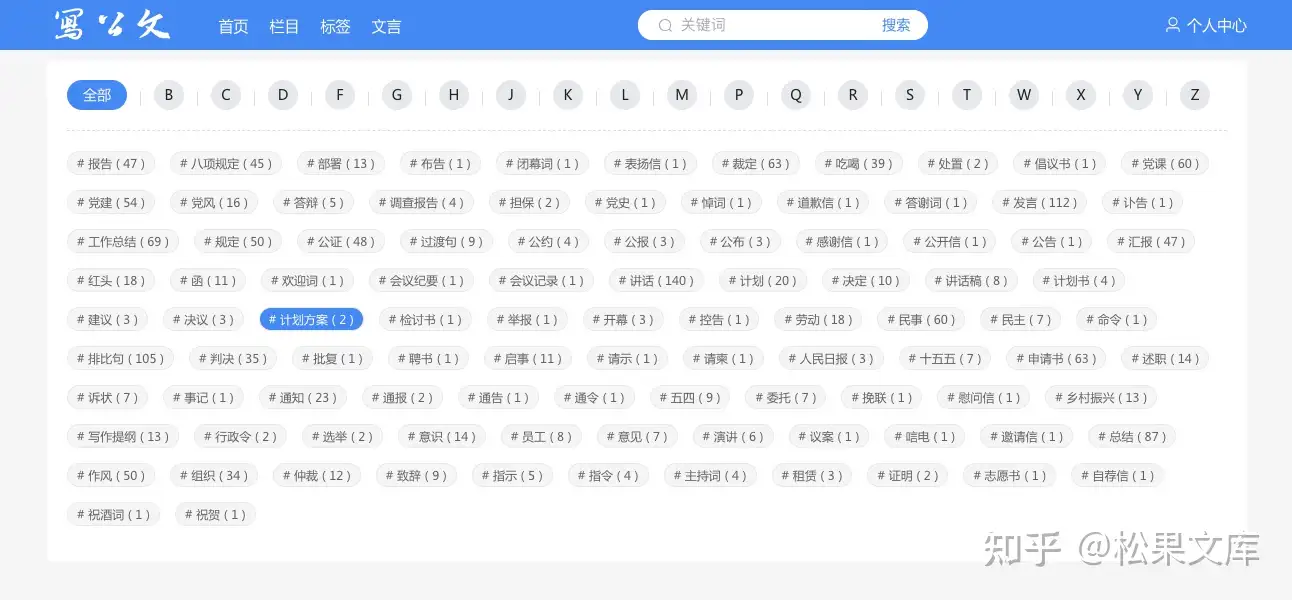Filter tags by letter M
This screenshot has width=1292, height=600.
tap(682, 95)
